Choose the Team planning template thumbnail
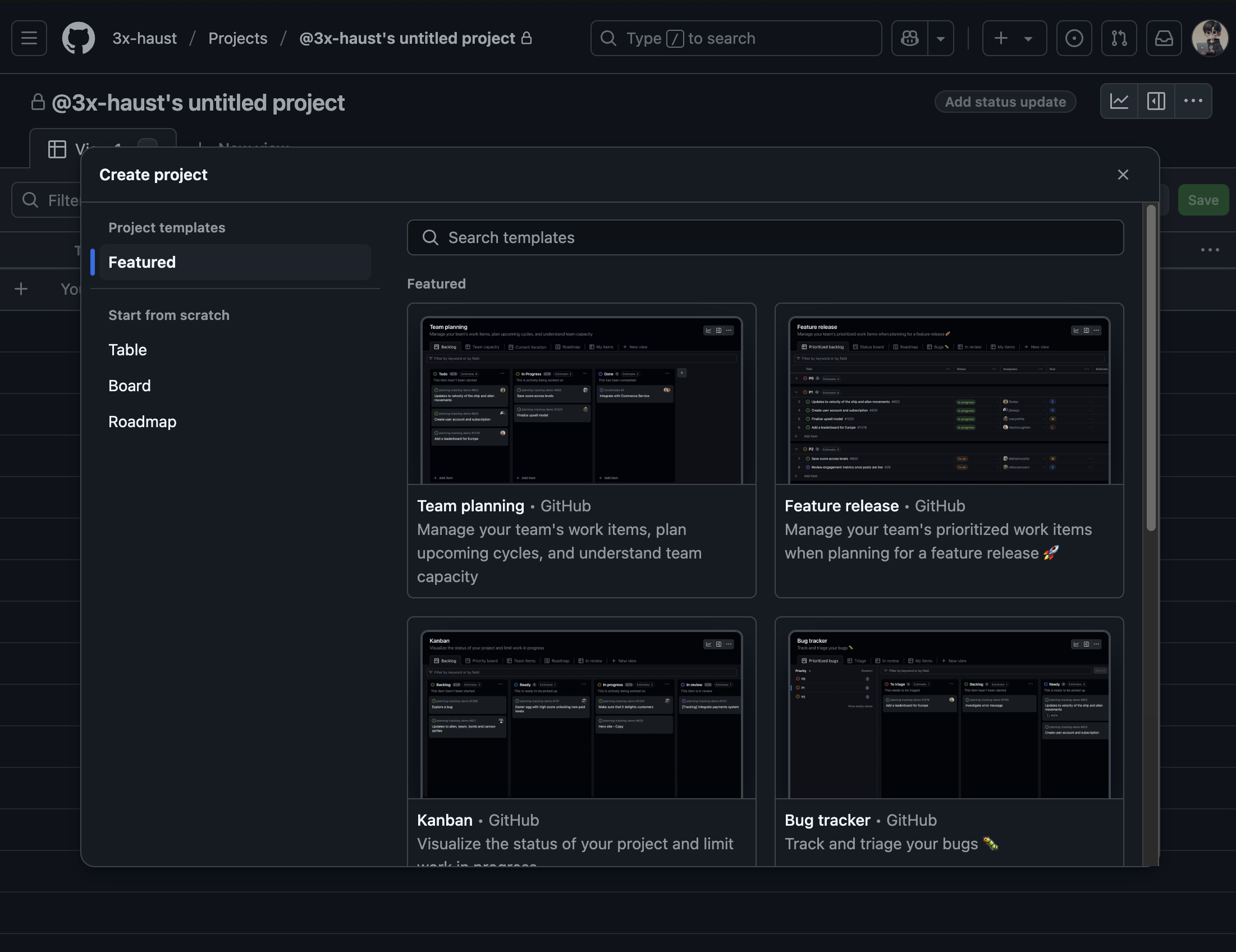 tap(581, 400)
